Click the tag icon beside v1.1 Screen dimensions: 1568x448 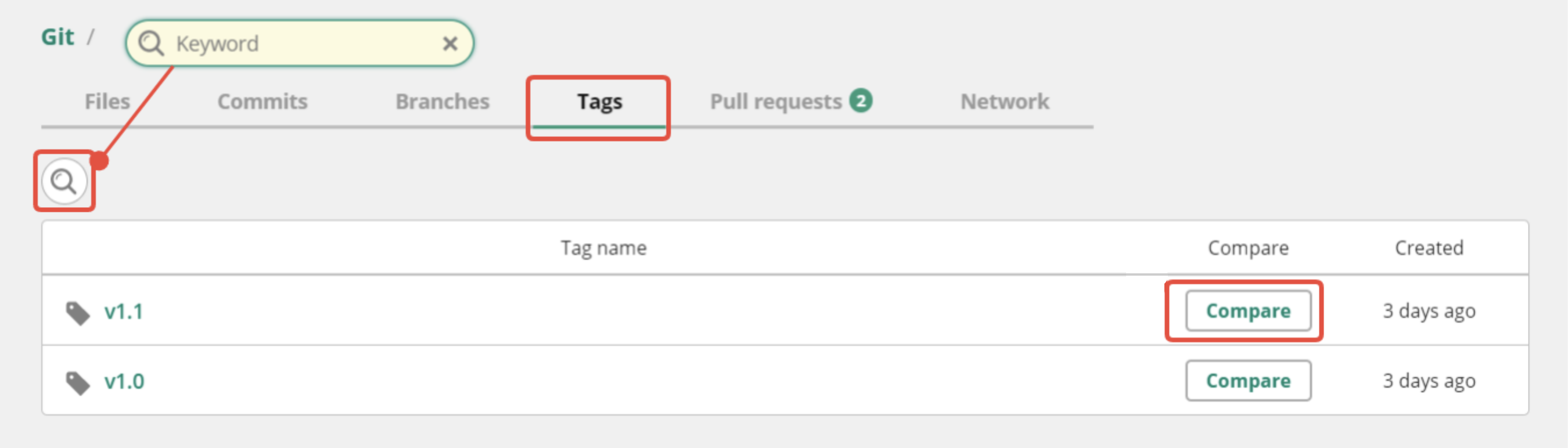(78, 313)
